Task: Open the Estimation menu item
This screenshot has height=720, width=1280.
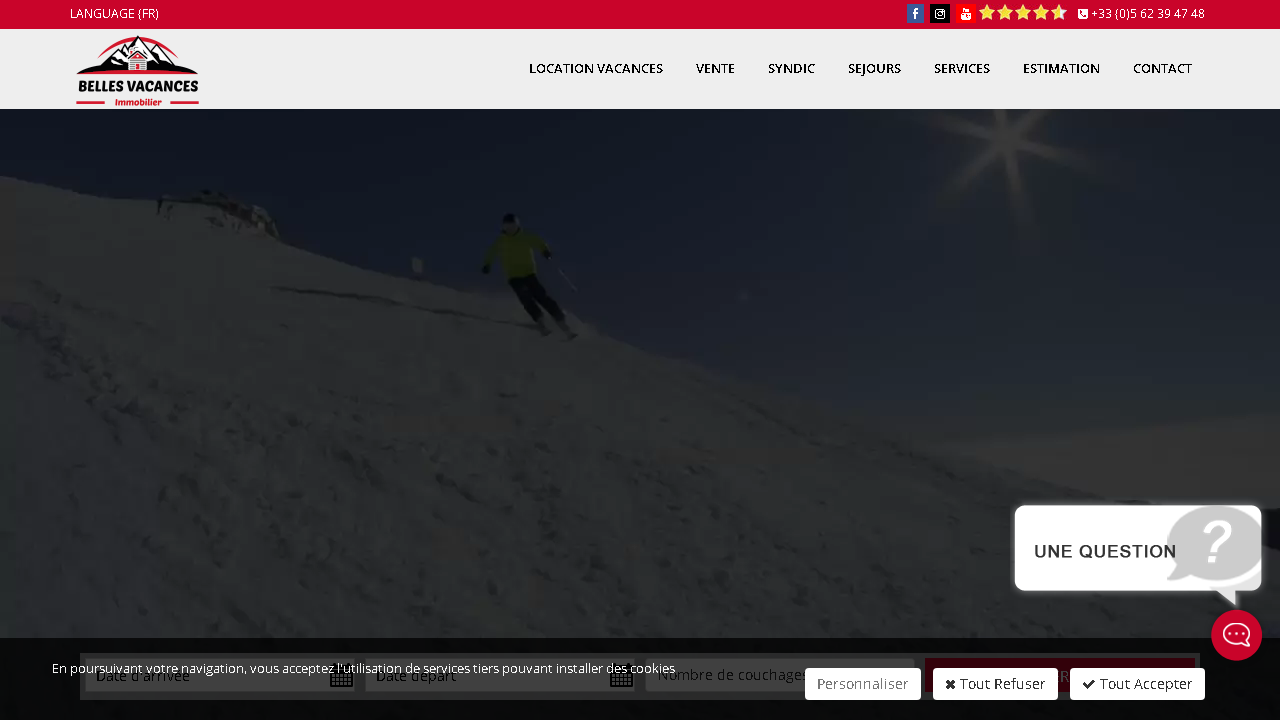Action: tap(1061, 69)
